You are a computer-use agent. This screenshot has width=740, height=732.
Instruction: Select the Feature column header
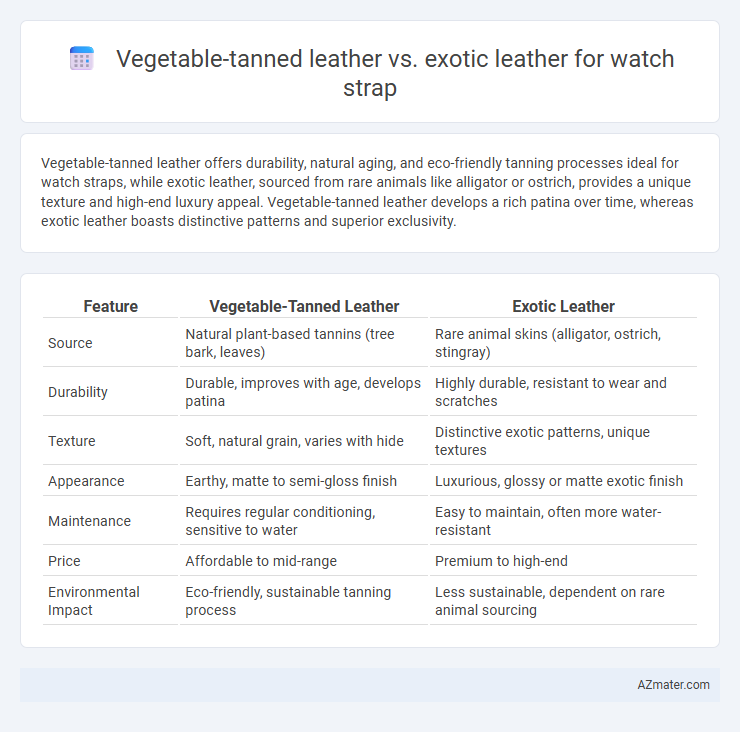[110, 306]
